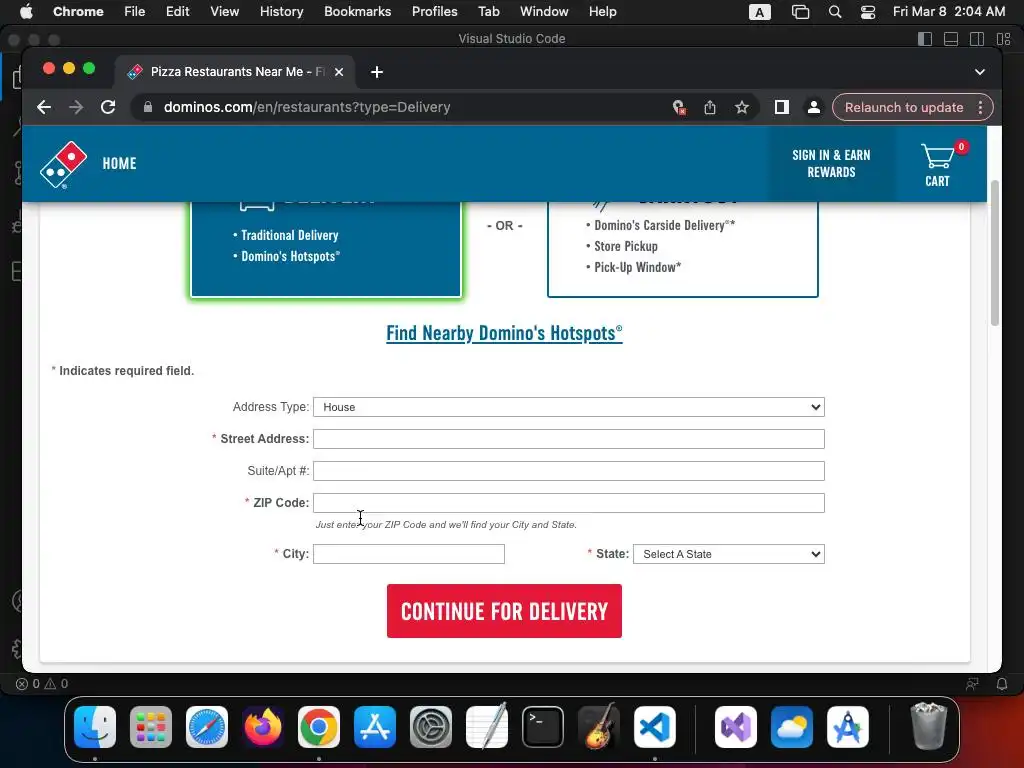Click the City input field

pos(409,554)
